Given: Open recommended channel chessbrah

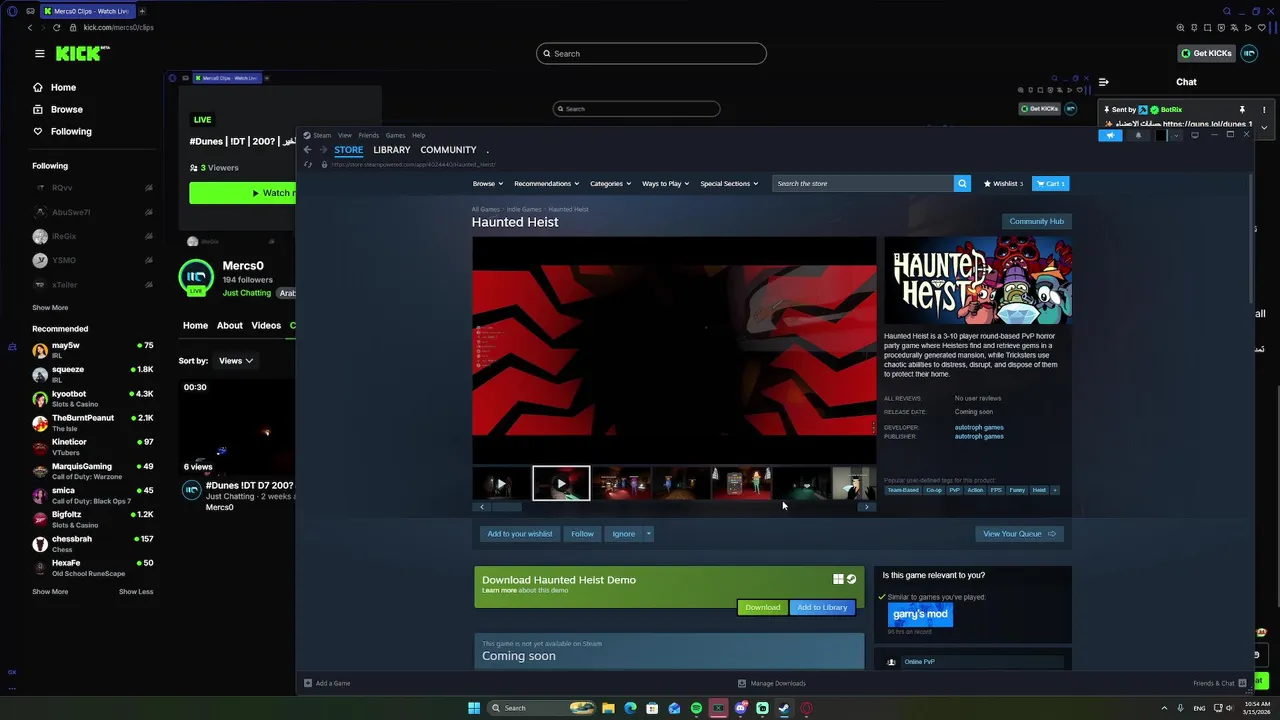Looking at the screenshot, I should click(x=93, y=543).
